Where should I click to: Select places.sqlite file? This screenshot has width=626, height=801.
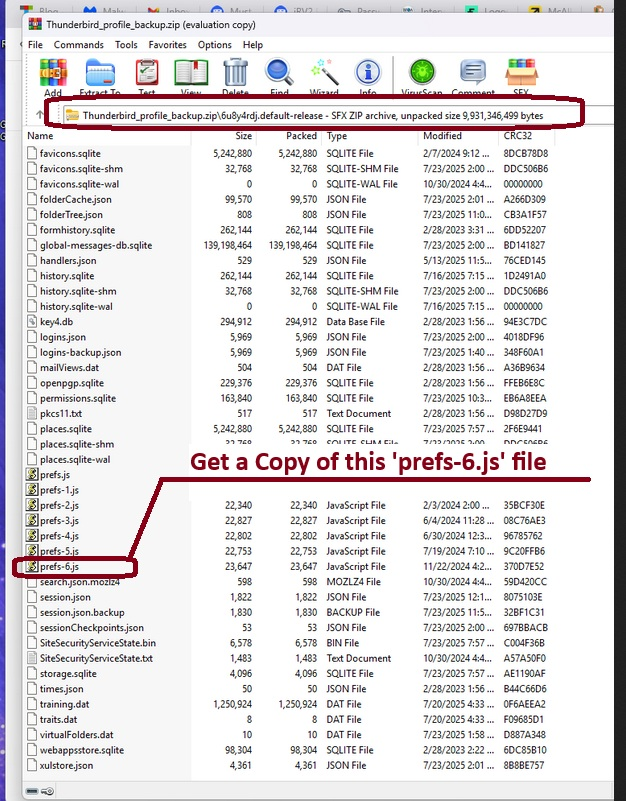pyautogui.click(x=66, y=429)
